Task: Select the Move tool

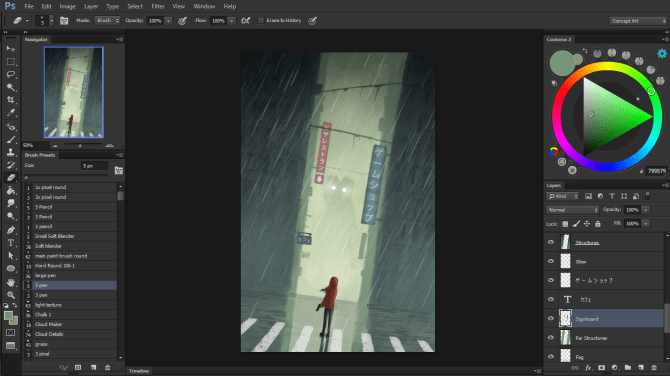Action: point(11,49)
